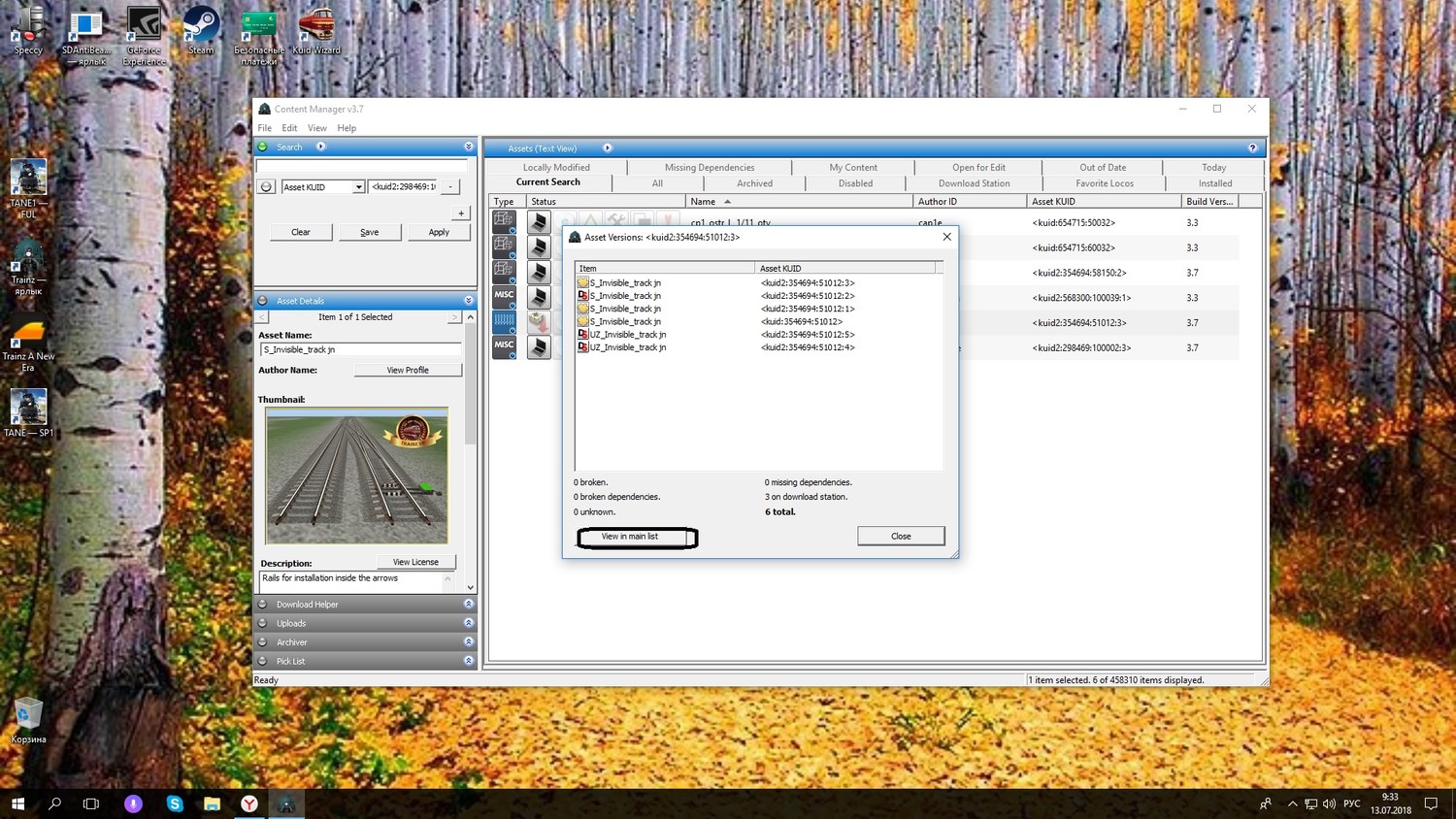The image size is (1456, 819).
Task: Open the Kuid Wizard desktop icon
Action: tap(316, 29)
